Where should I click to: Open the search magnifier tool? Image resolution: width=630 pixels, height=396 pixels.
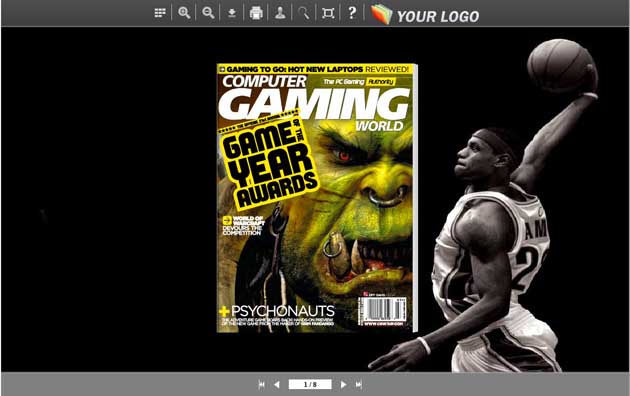pos(304,13)
